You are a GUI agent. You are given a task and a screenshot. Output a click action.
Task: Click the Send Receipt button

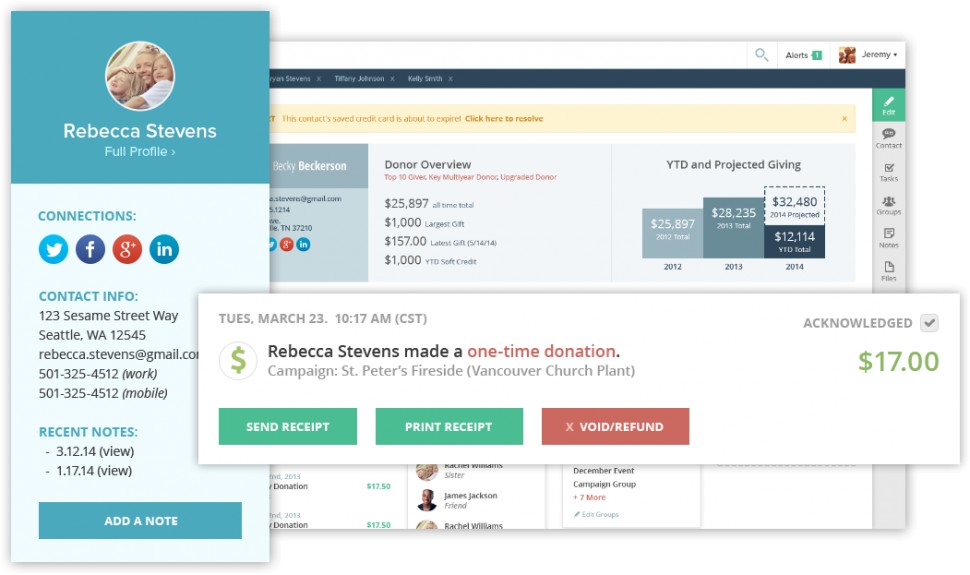[x=288, y=426]
